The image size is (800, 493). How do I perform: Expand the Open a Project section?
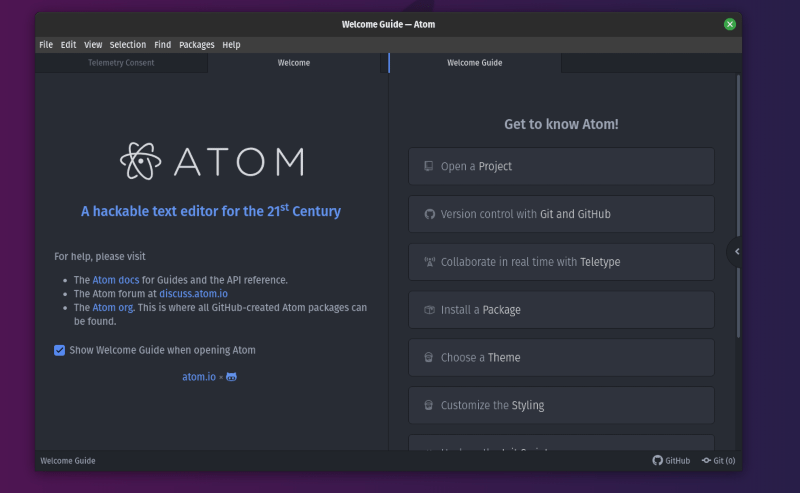tap(561, 166)
